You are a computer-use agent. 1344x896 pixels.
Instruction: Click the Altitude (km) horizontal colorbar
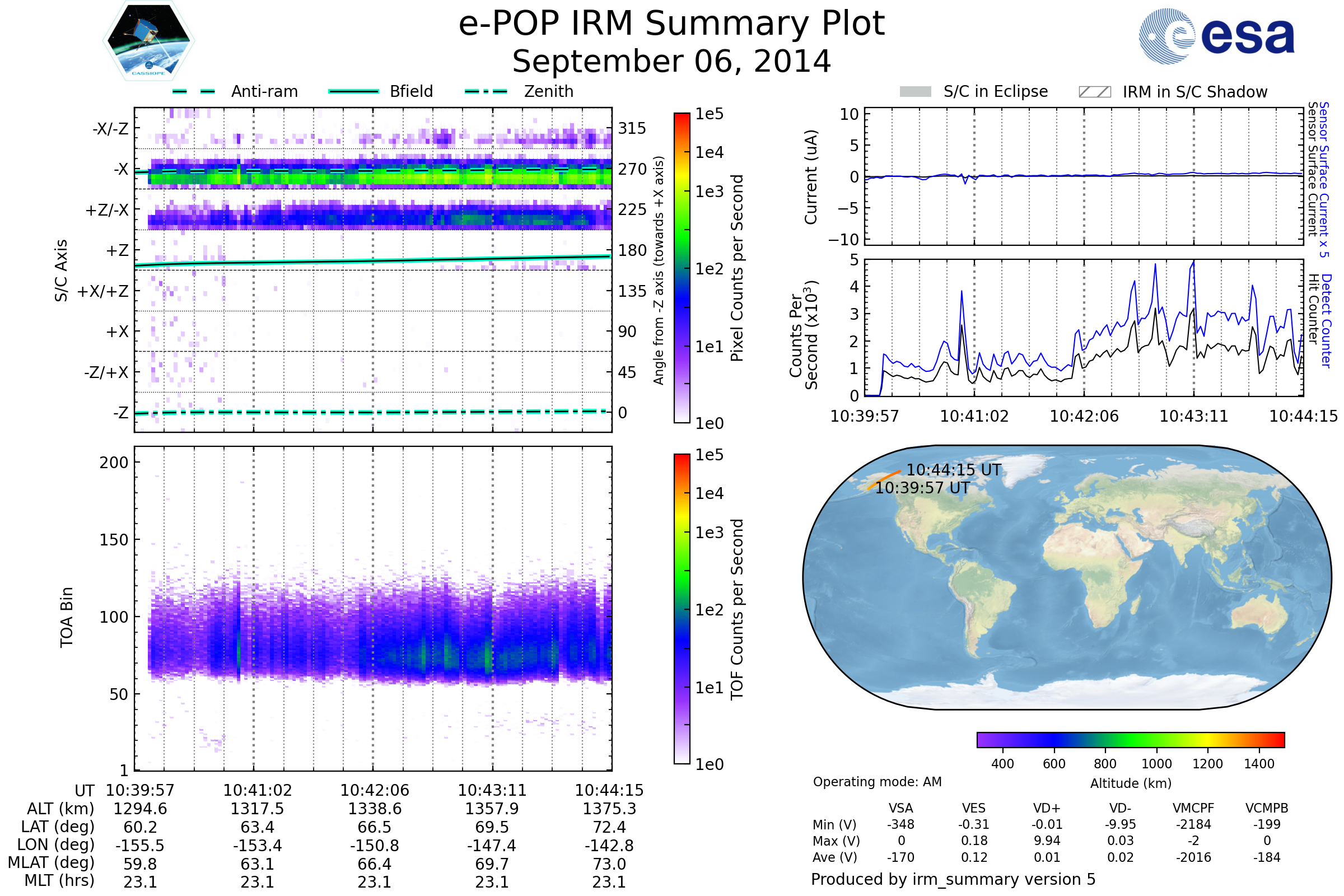(1130, 739)
